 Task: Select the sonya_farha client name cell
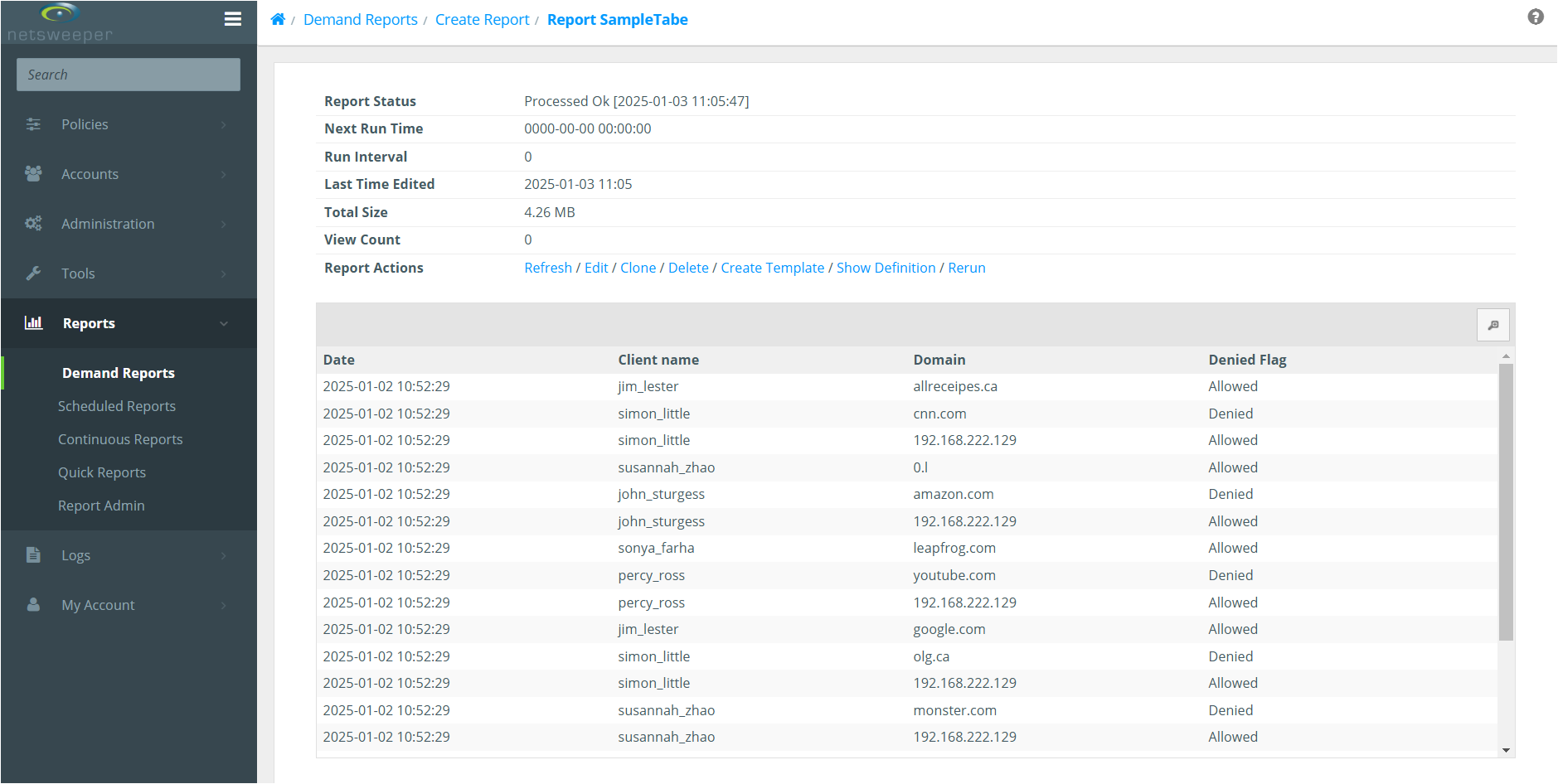pyautogui.click(x=656, y=548)
